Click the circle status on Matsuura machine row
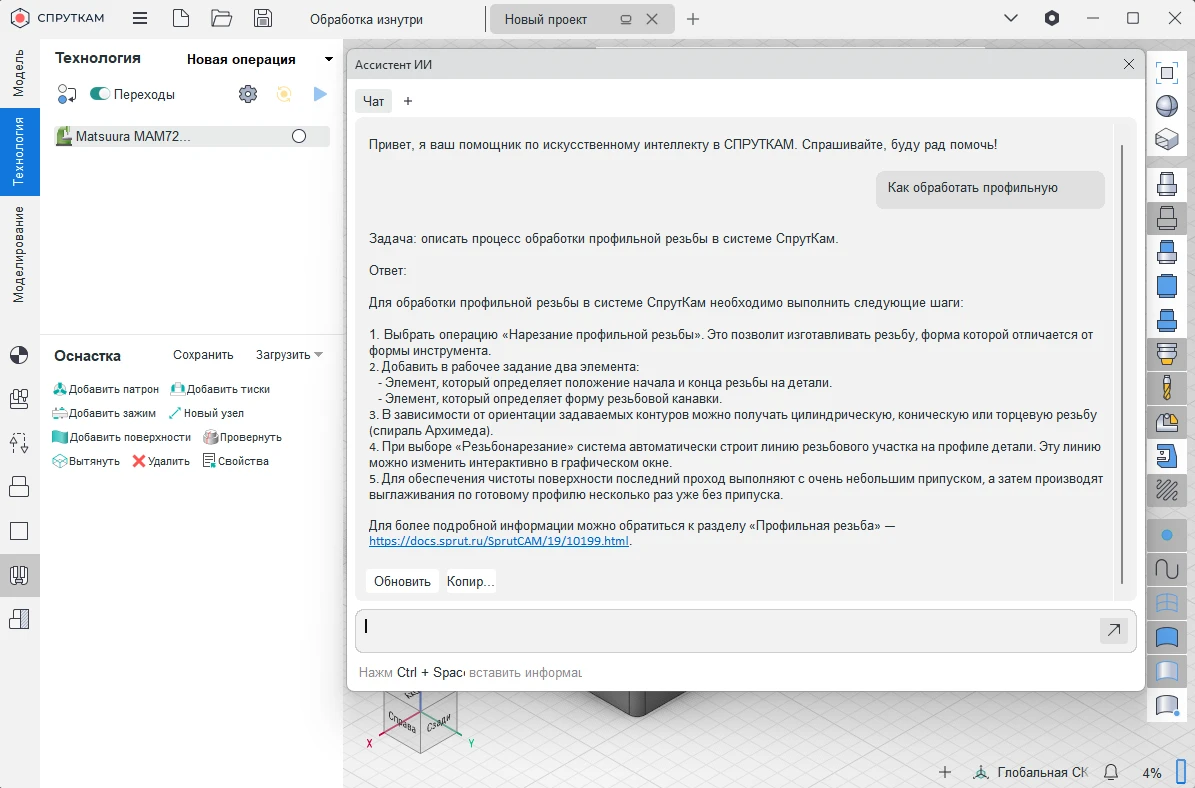This screenshot has height=788, width=1195. click(x=298, y=137)
